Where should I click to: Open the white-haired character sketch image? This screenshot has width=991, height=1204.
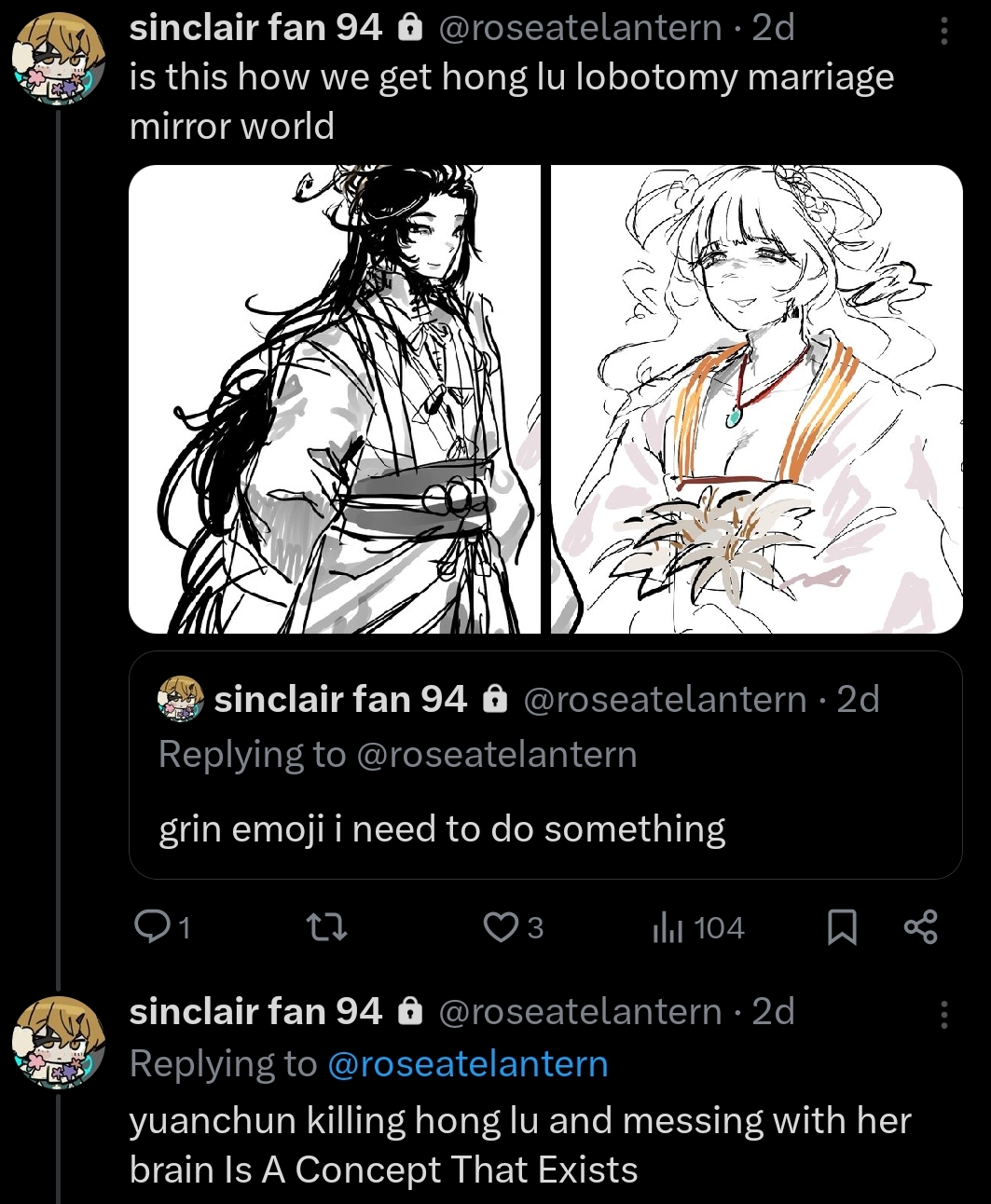coord(756,399)
